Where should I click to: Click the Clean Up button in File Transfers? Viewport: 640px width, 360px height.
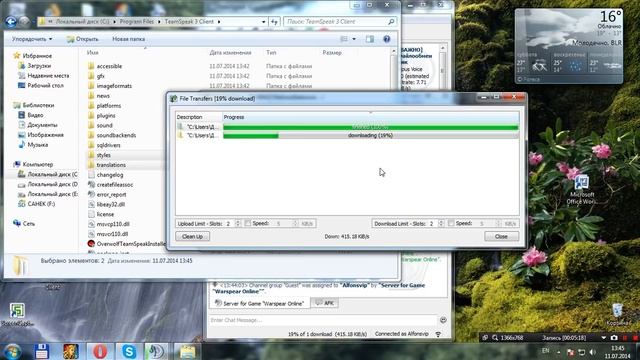[192, 236]
